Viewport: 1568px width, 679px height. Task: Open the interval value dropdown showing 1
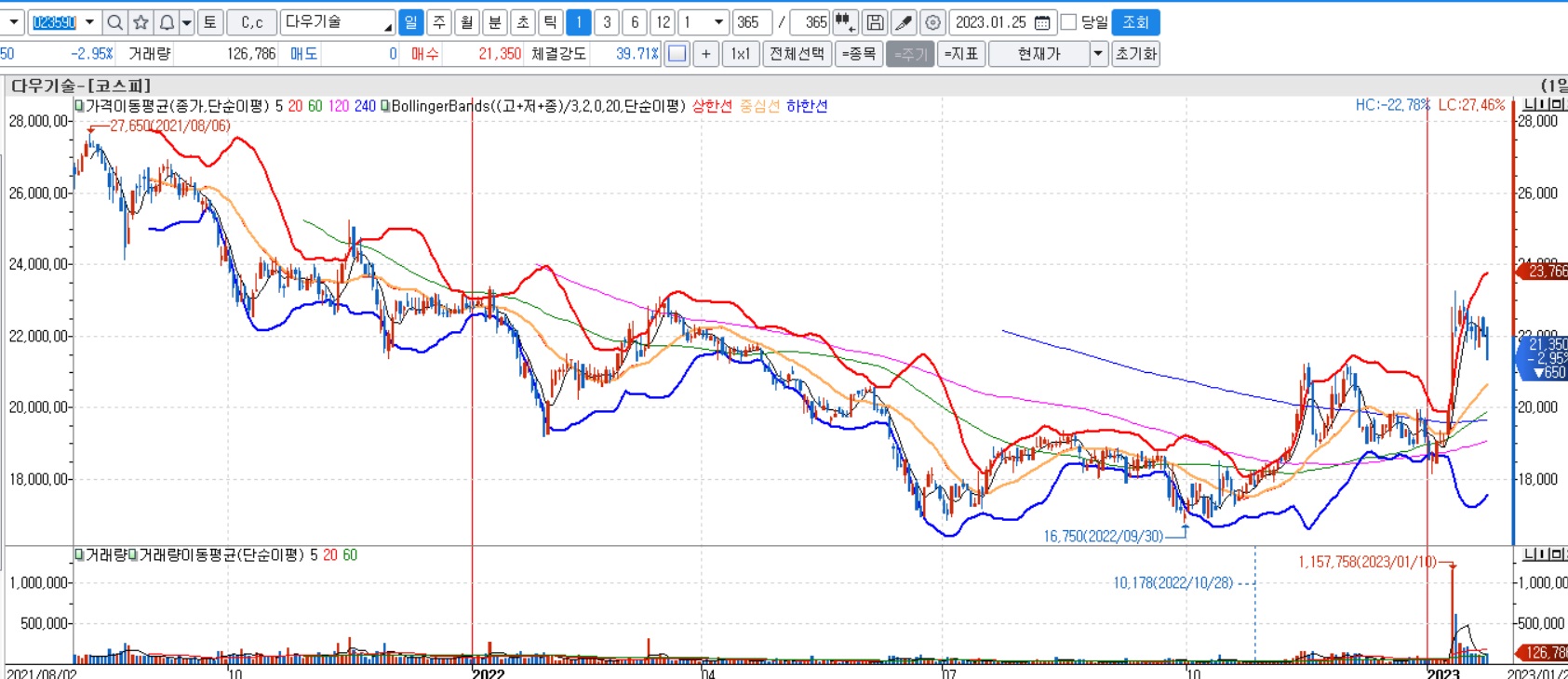[718, 22]
